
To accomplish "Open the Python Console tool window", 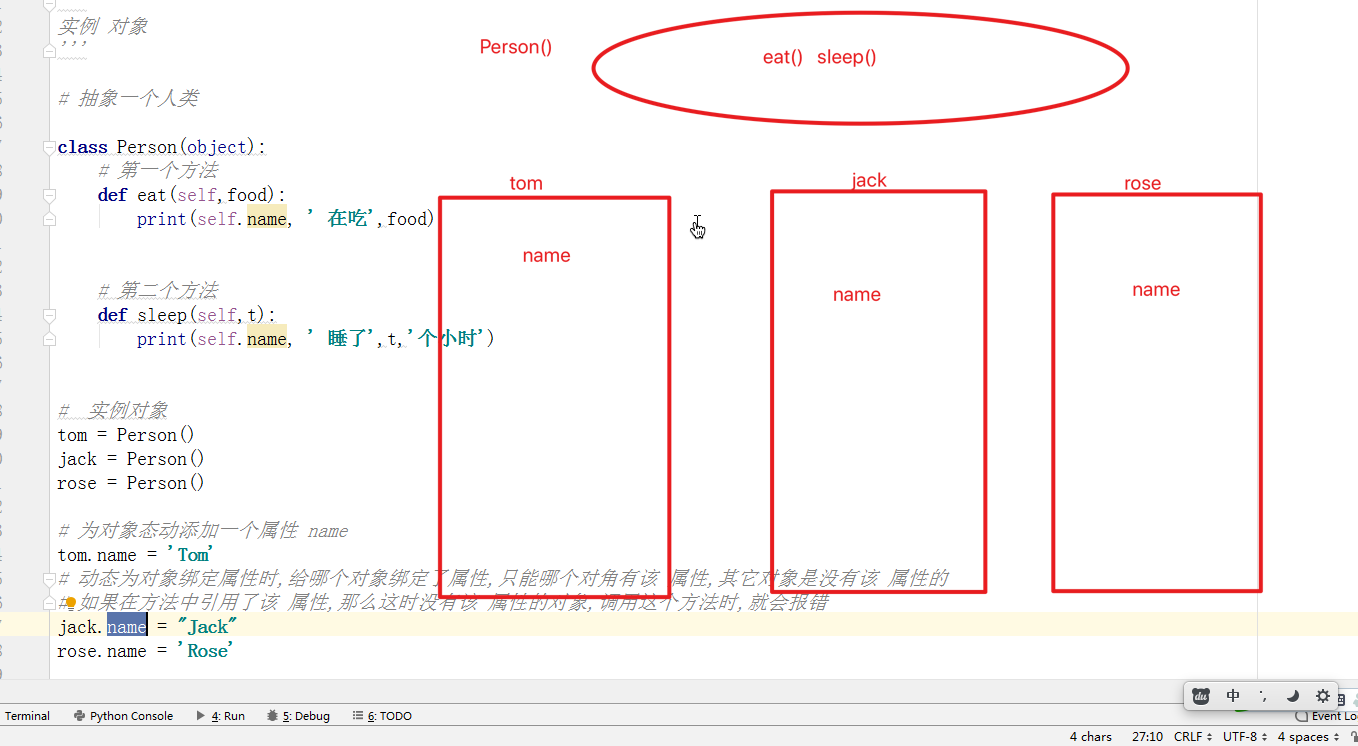I will [123, 716].
